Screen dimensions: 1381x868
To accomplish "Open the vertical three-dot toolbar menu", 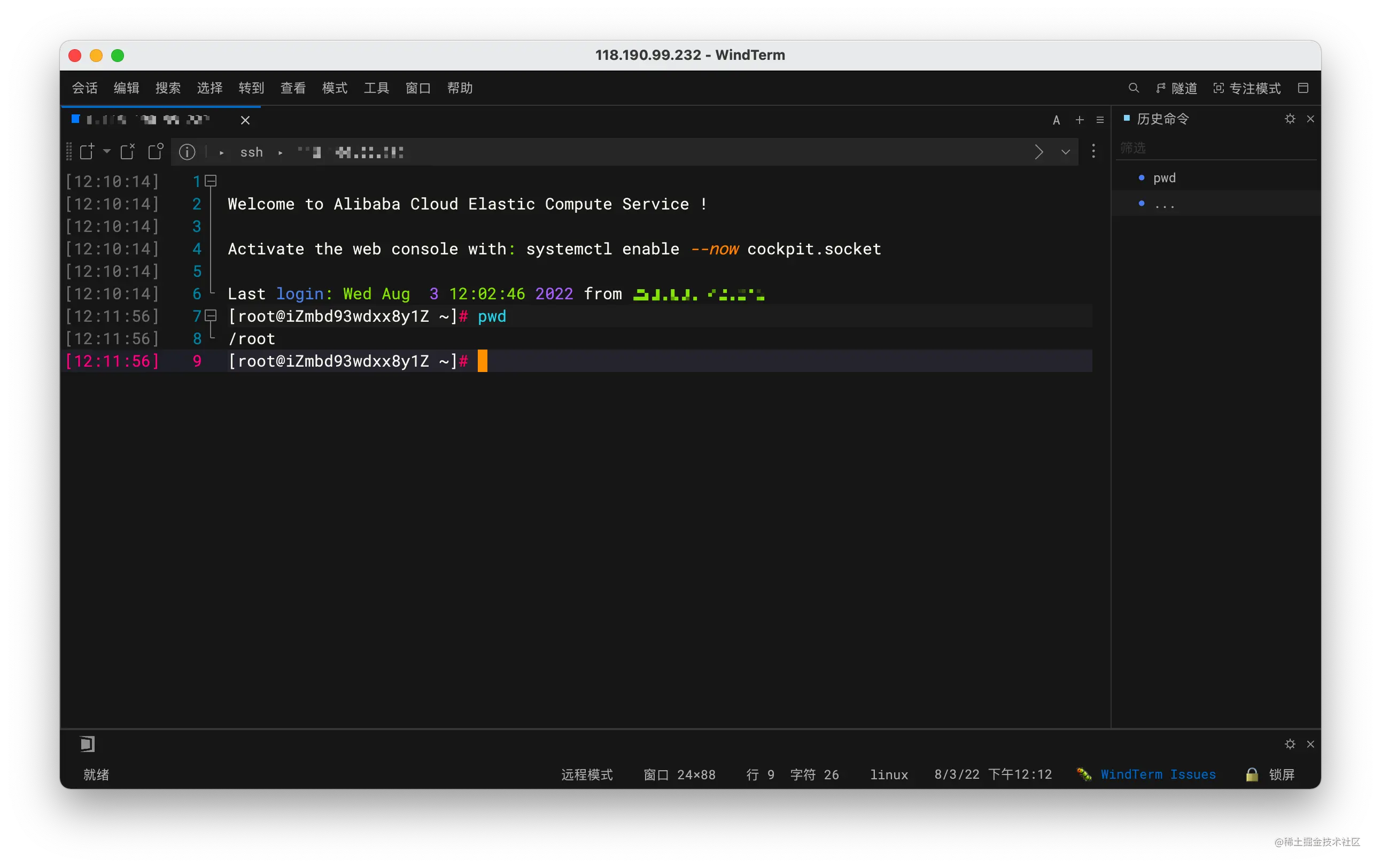I will click(x=1093, y=151).
